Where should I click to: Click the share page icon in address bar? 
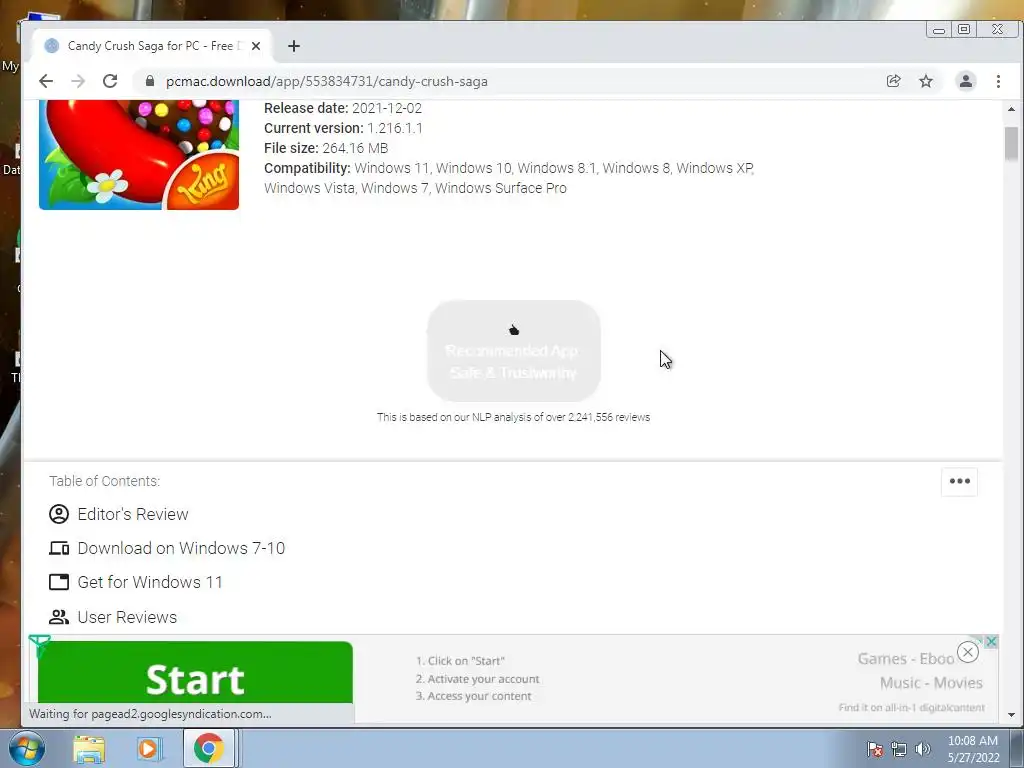tap(893, 81)
